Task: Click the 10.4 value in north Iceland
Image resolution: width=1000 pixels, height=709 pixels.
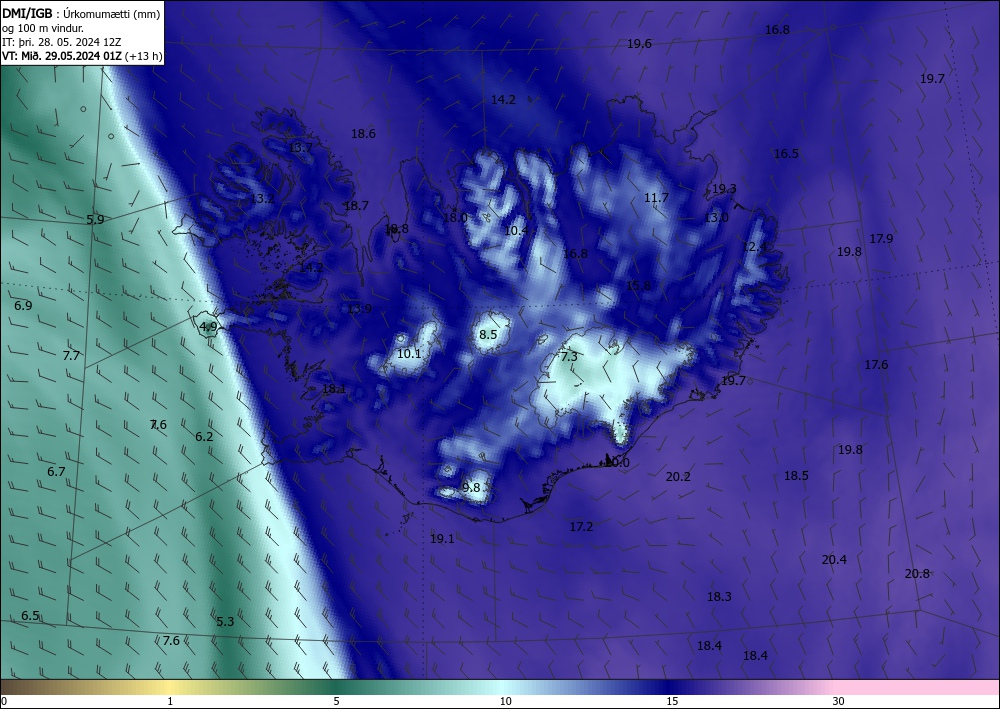Action: point(515,230)
